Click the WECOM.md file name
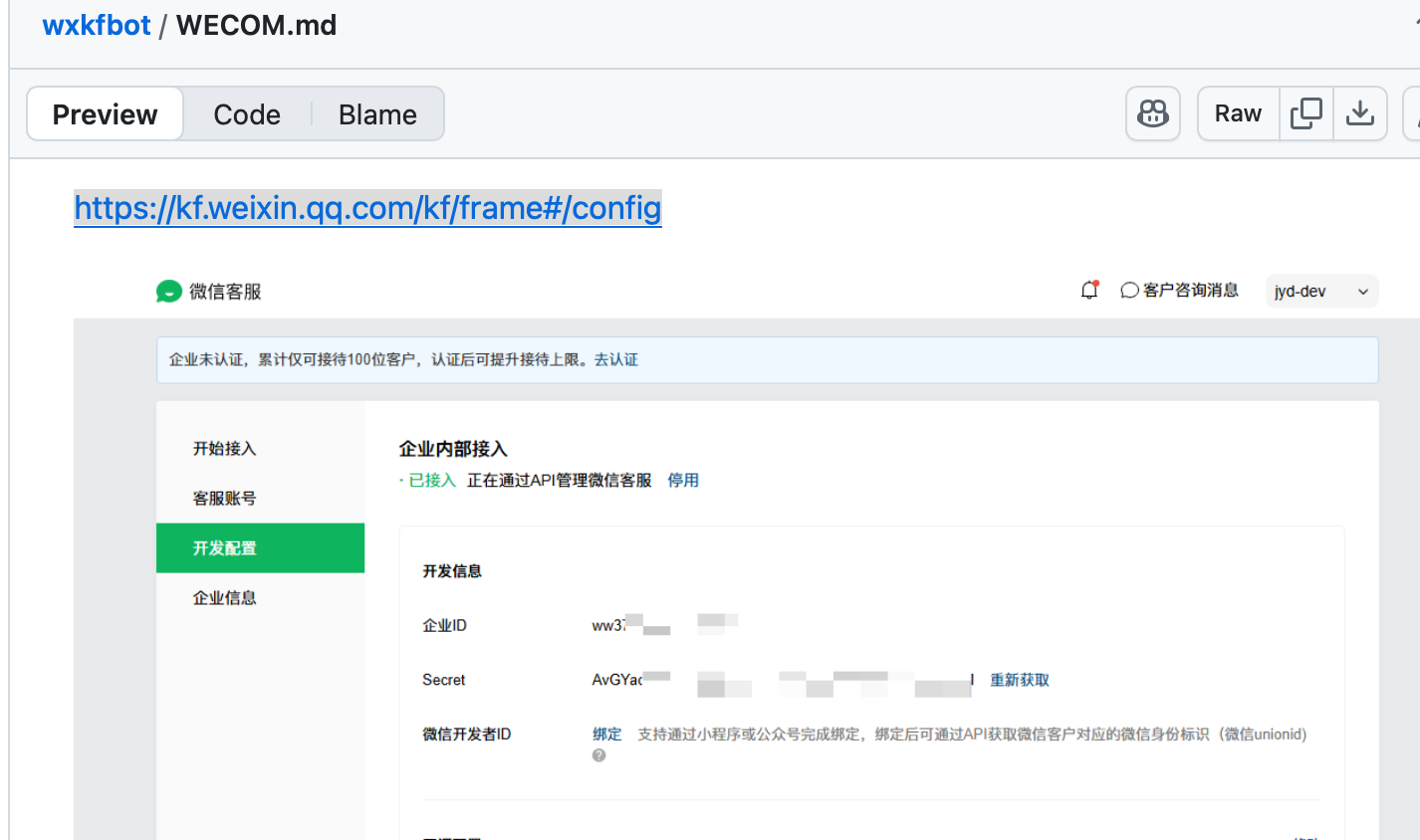 (x=257, y=25)
